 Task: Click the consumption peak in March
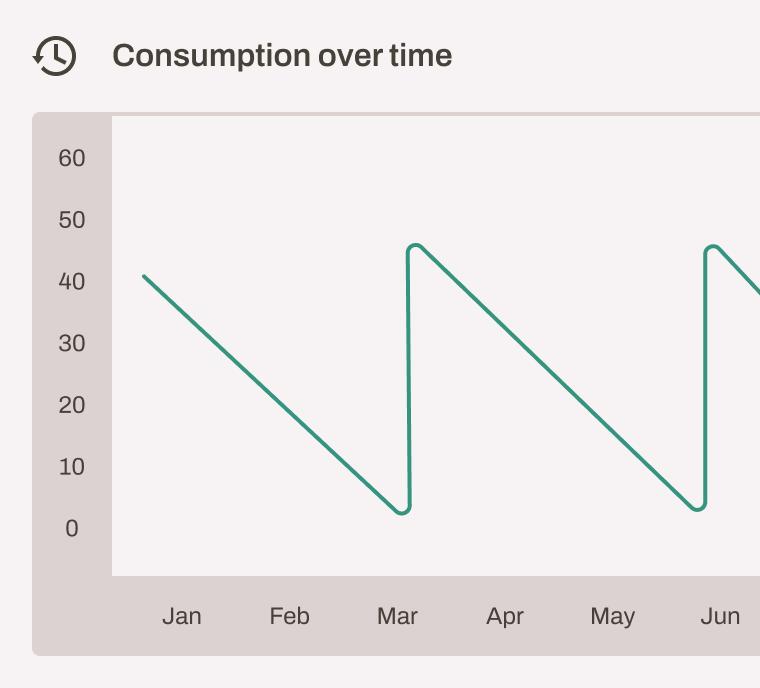coord(415,246)
